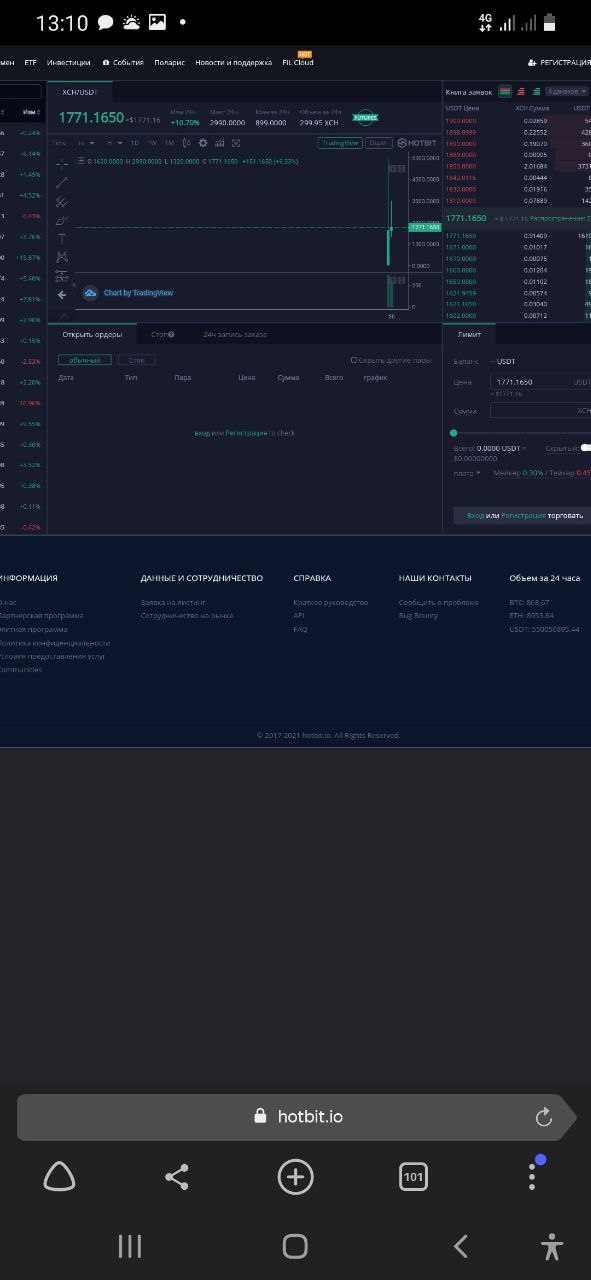Viewport: 591px width, 1280px height.
Task: Select the trend line drawing tool
Action: [62, 182]
